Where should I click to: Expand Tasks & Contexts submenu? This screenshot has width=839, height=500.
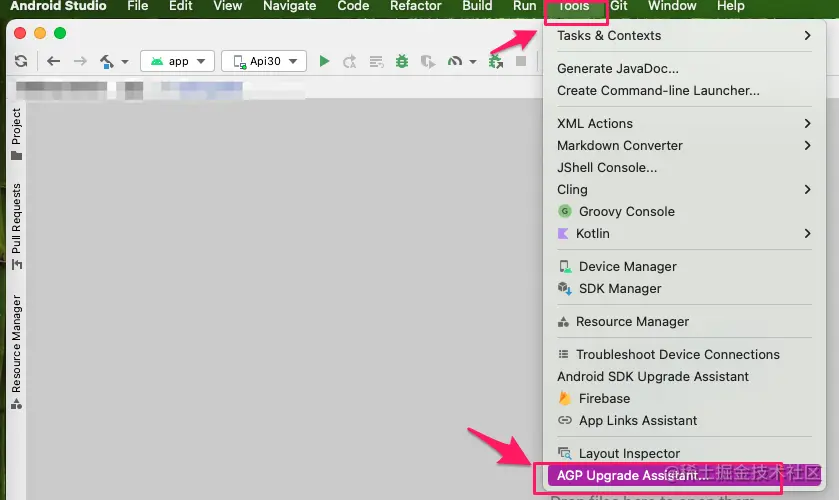pos(684,35)
